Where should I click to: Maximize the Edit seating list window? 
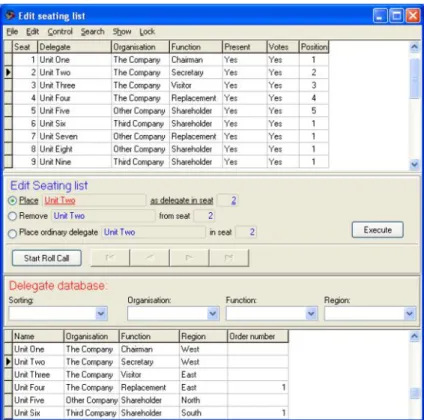coord(396,15)
